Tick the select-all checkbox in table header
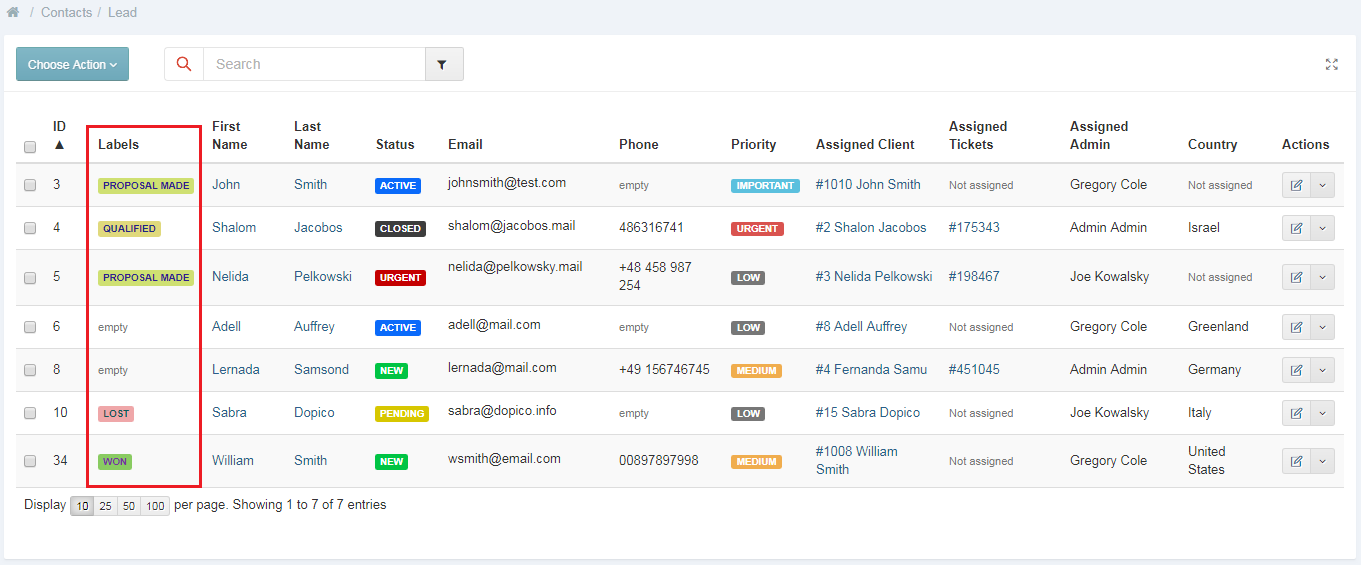1361x565 pixels. [x=30, y=147]
